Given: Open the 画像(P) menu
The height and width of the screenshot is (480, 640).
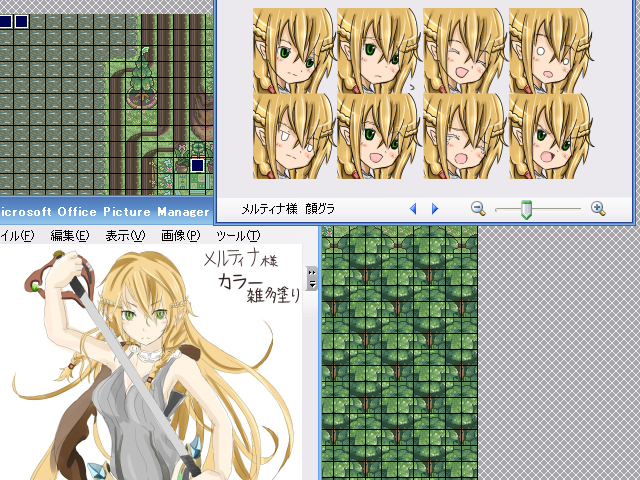Looking at the screenshot, I should 180,236.
